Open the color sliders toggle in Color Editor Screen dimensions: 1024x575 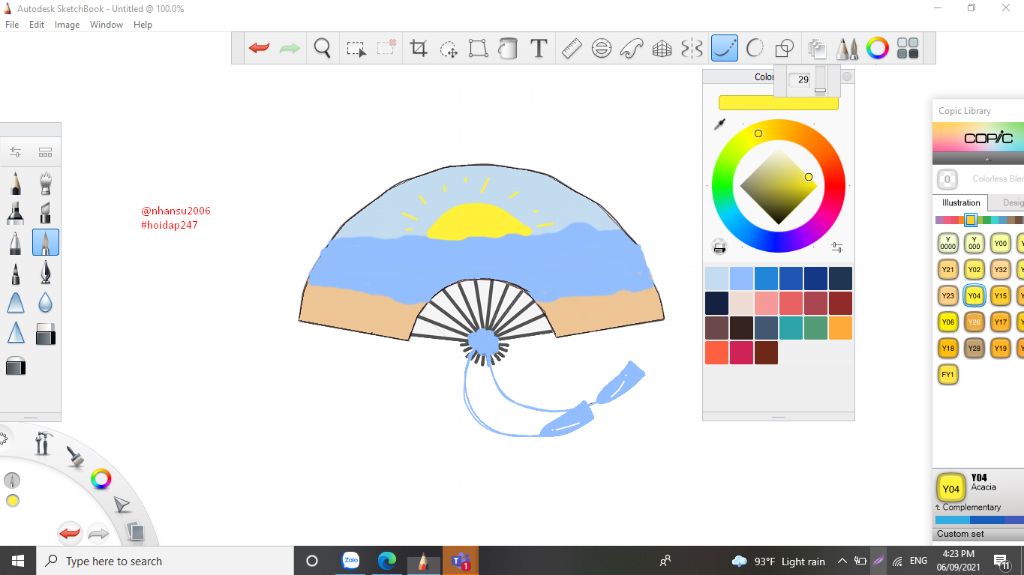pos(837,247)
